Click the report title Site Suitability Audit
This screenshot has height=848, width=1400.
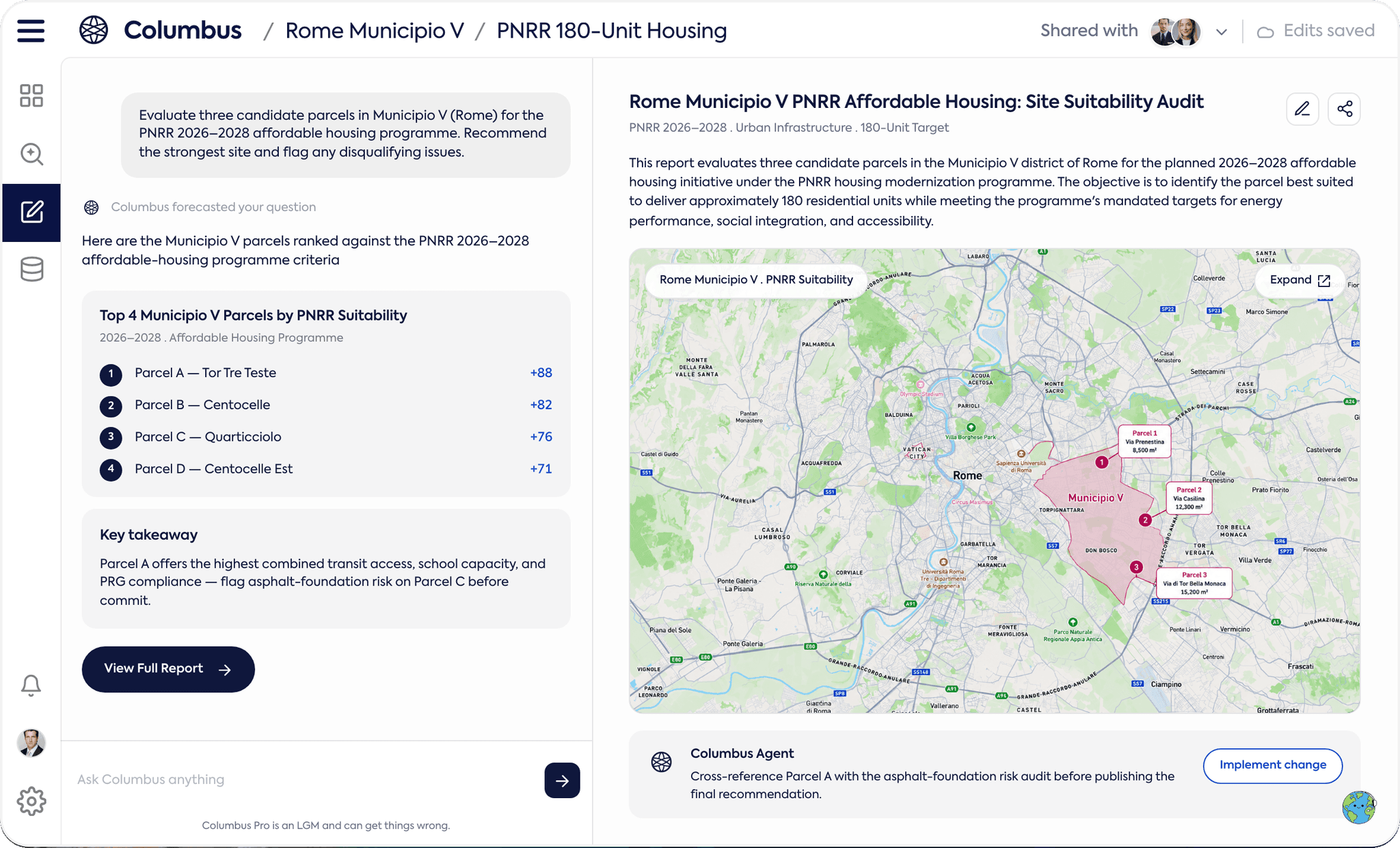(916, 102)
